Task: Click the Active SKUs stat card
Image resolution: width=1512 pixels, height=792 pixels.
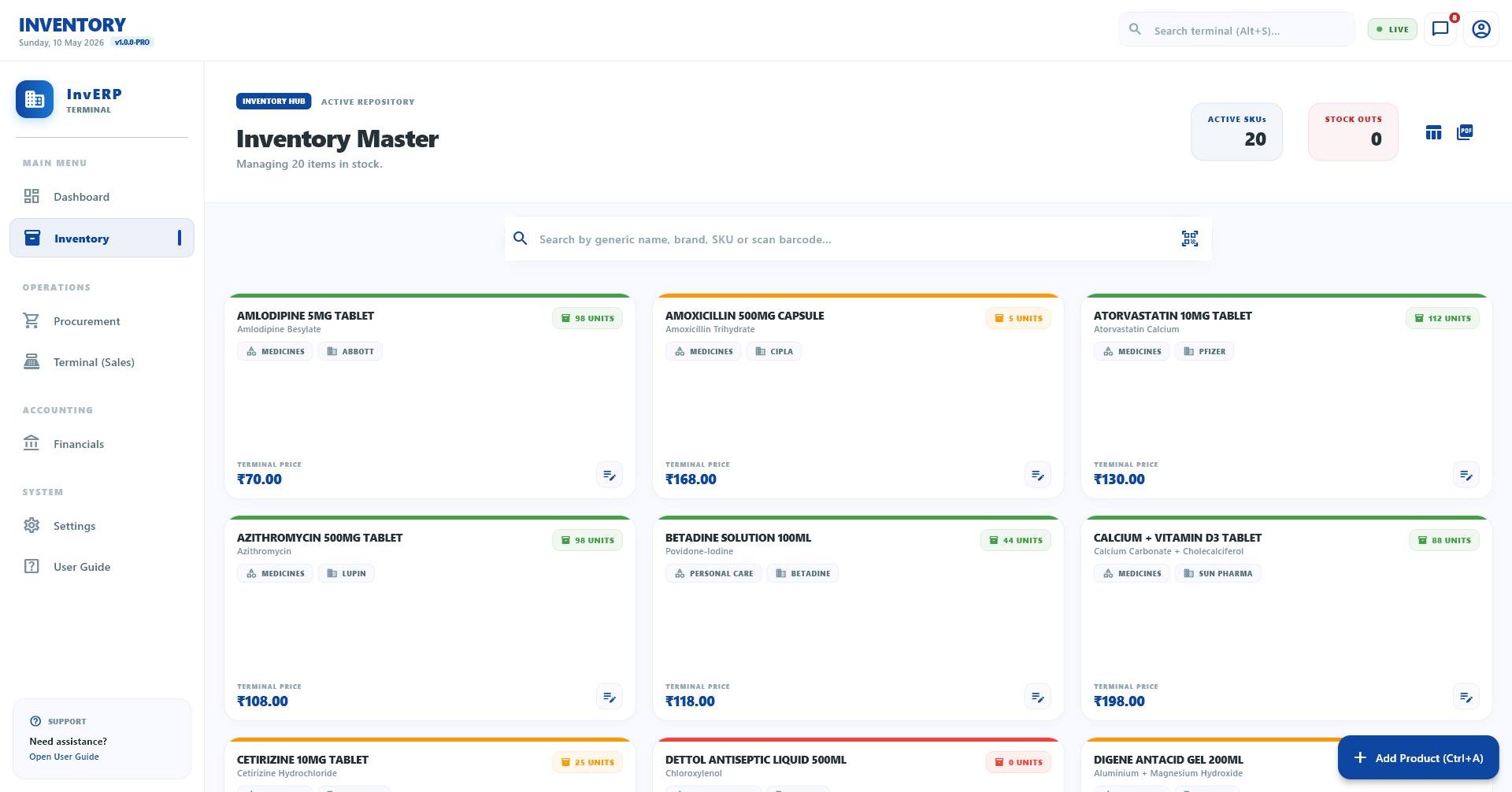Action: 1236,131
